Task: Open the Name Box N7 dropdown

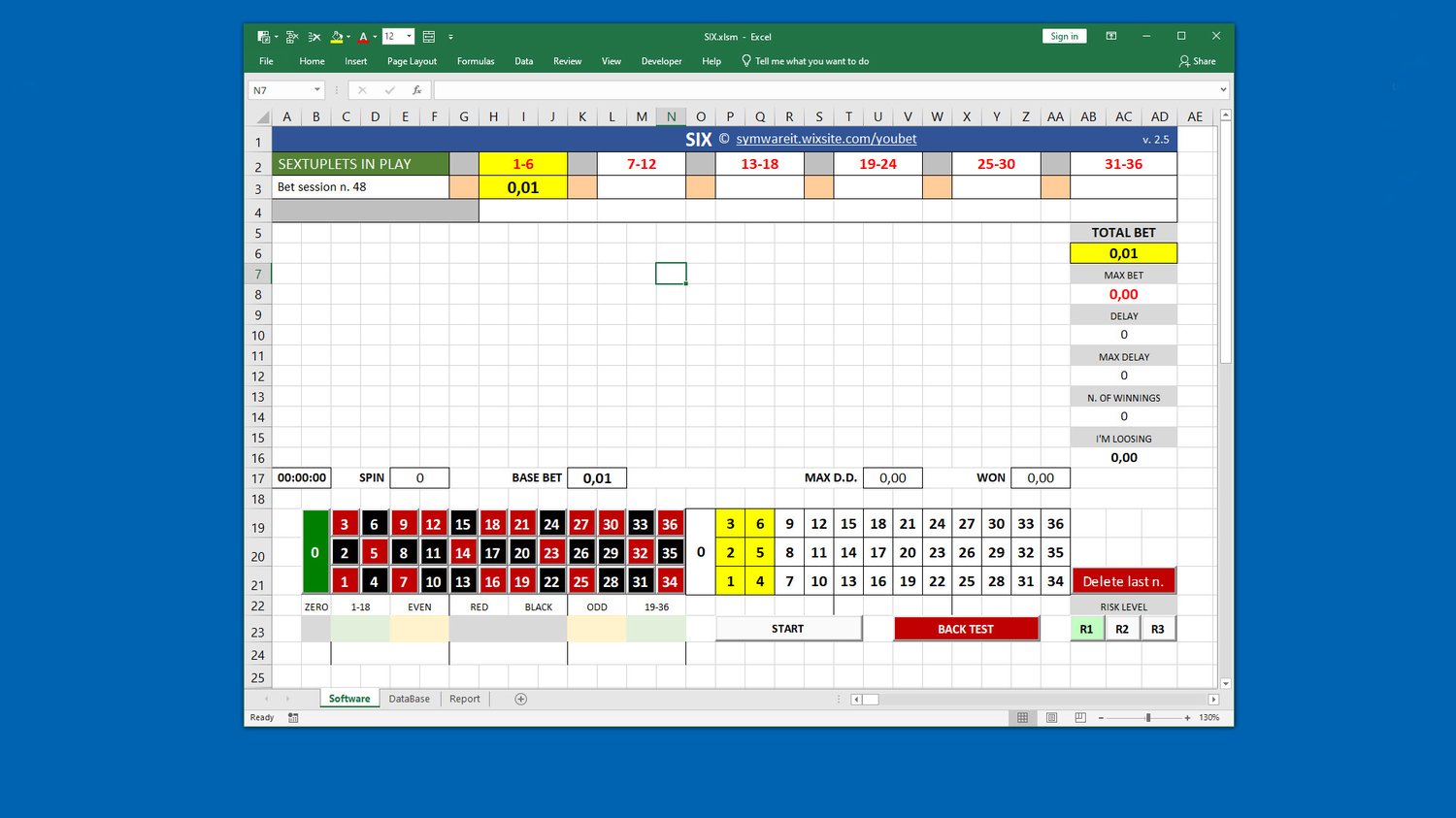Action: pyautogui.click(x=316, y=90)
